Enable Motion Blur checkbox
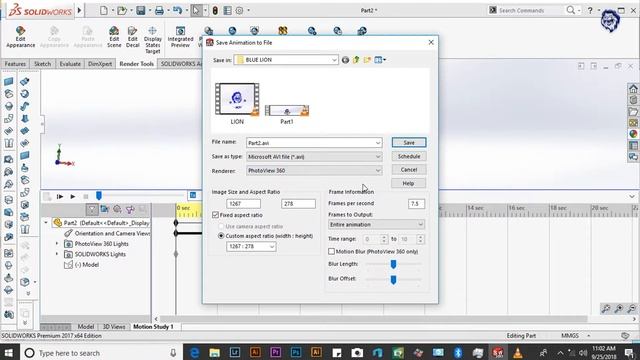Image resolution: width=640 pixels, height=360 pixels. click(331, 251)
